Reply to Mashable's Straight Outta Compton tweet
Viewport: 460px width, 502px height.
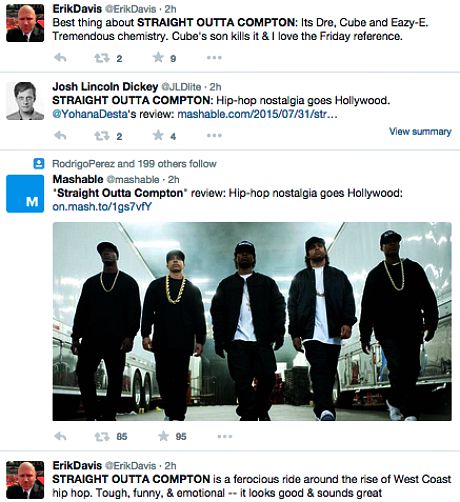click(x=60, y=436)
